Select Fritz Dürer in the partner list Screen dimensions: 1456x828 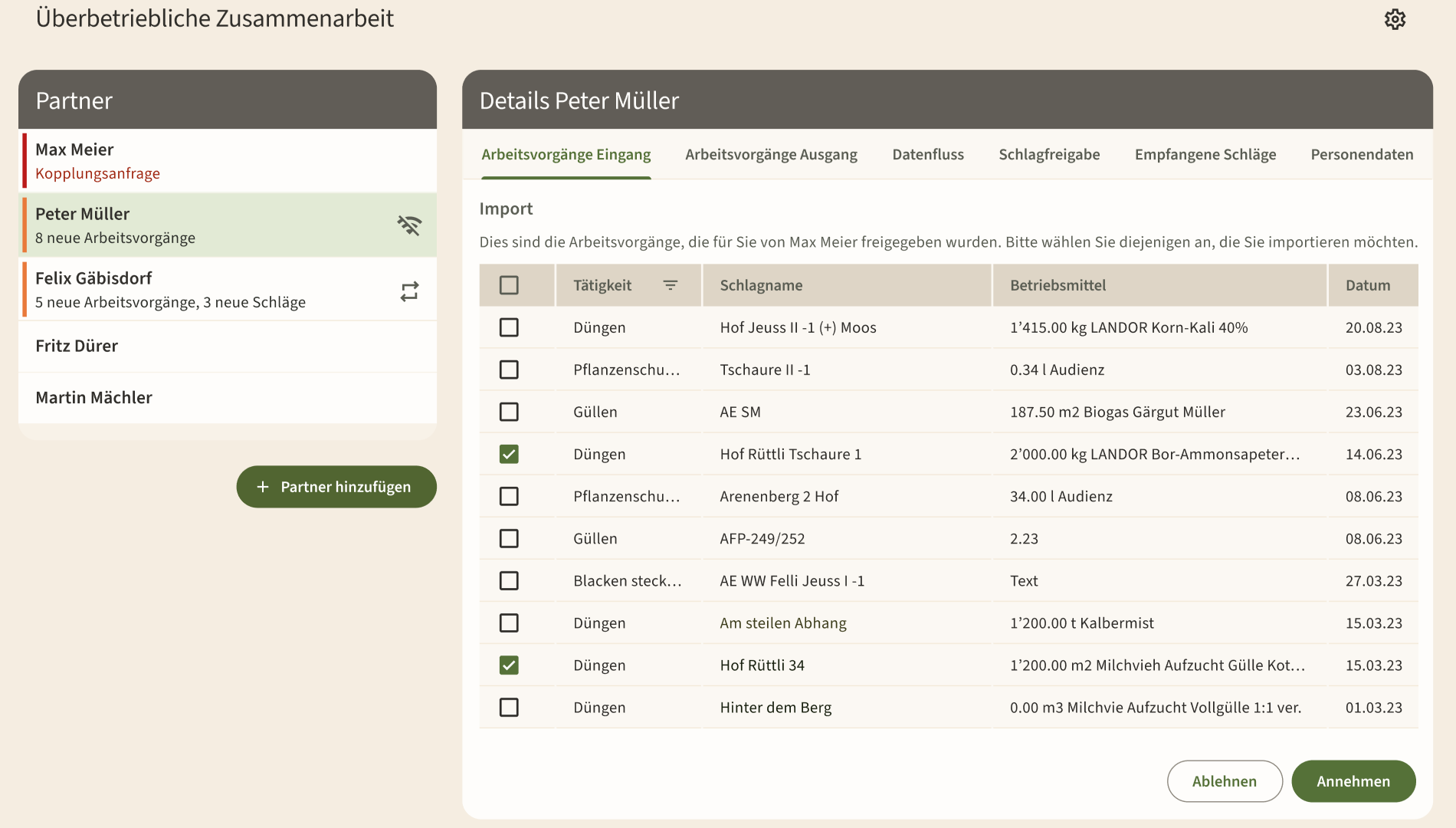228,346
